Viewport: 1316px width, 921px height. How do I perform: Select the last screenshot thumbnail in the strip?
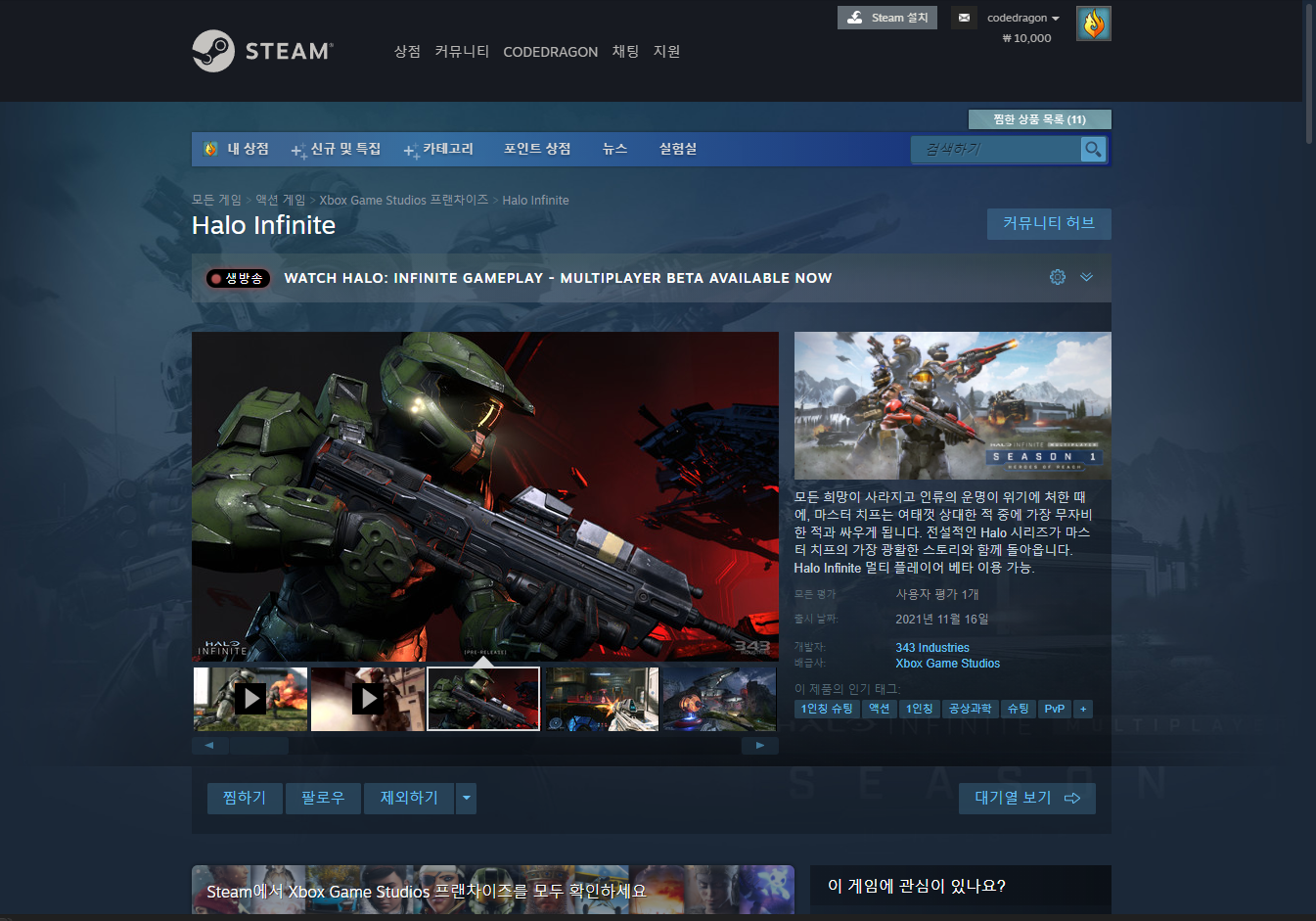point(719,699)
